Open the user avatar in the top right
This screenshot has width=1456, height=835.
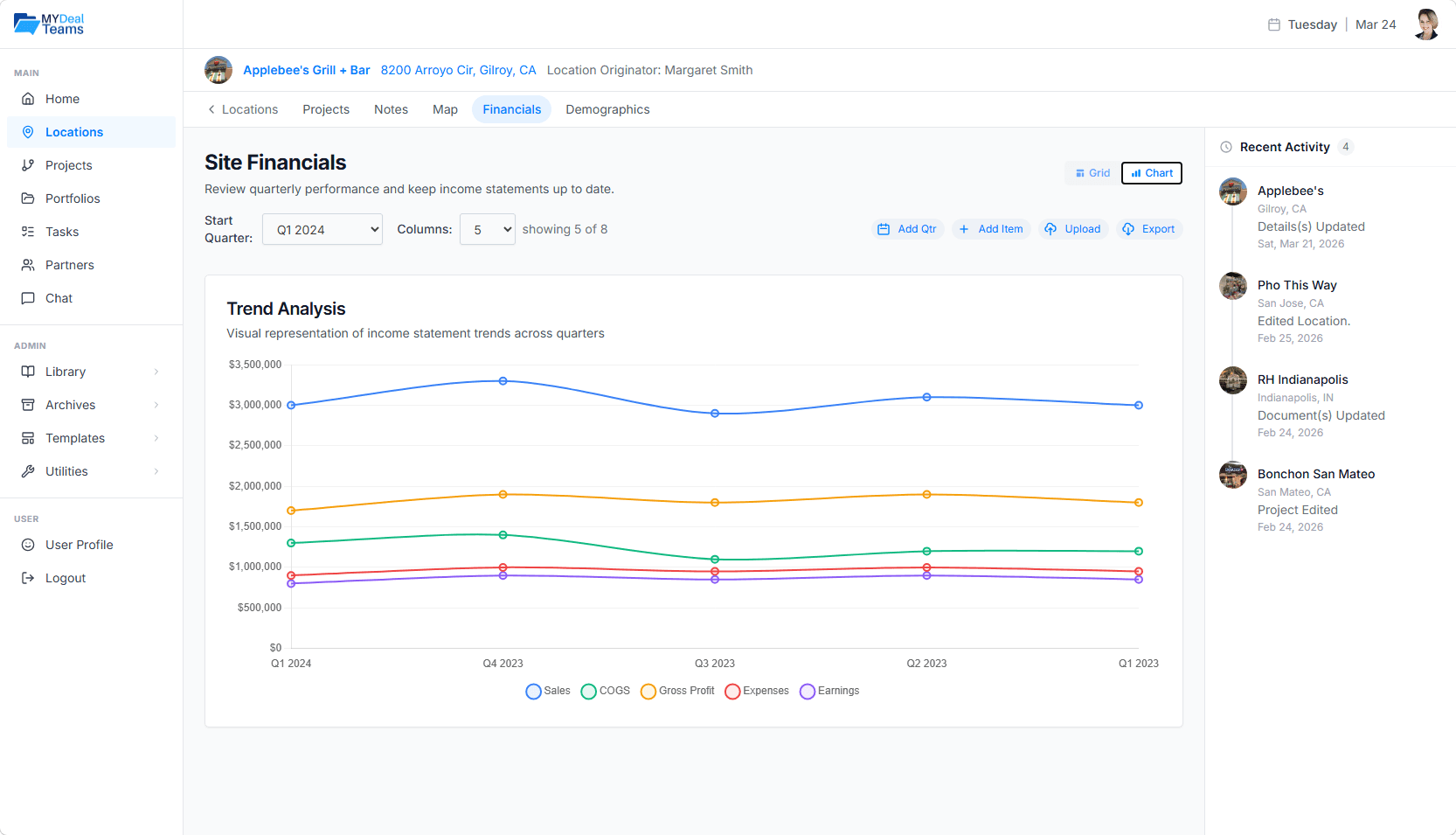1426,24
